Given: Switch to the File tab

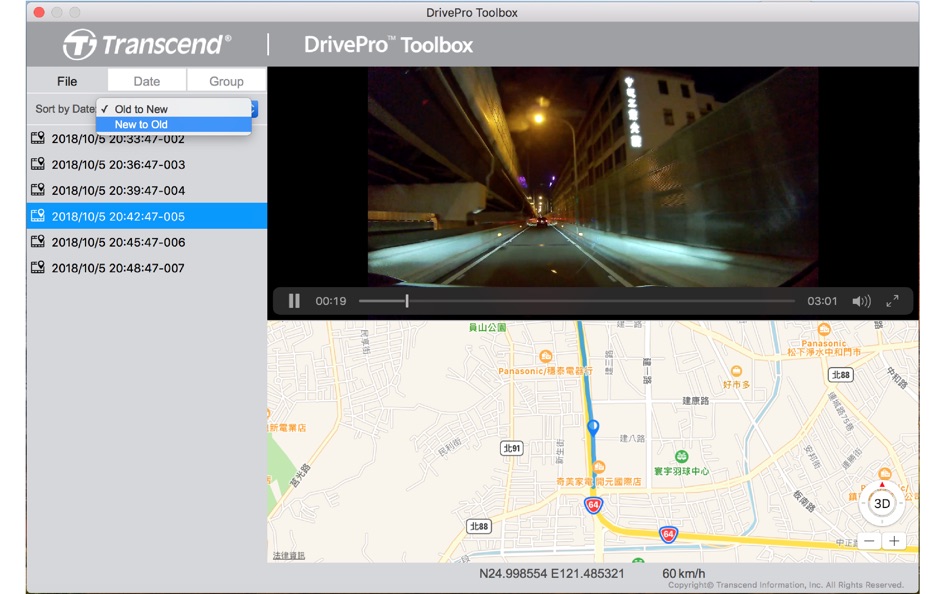Looking at the screenshot, I should pos(67,81).
